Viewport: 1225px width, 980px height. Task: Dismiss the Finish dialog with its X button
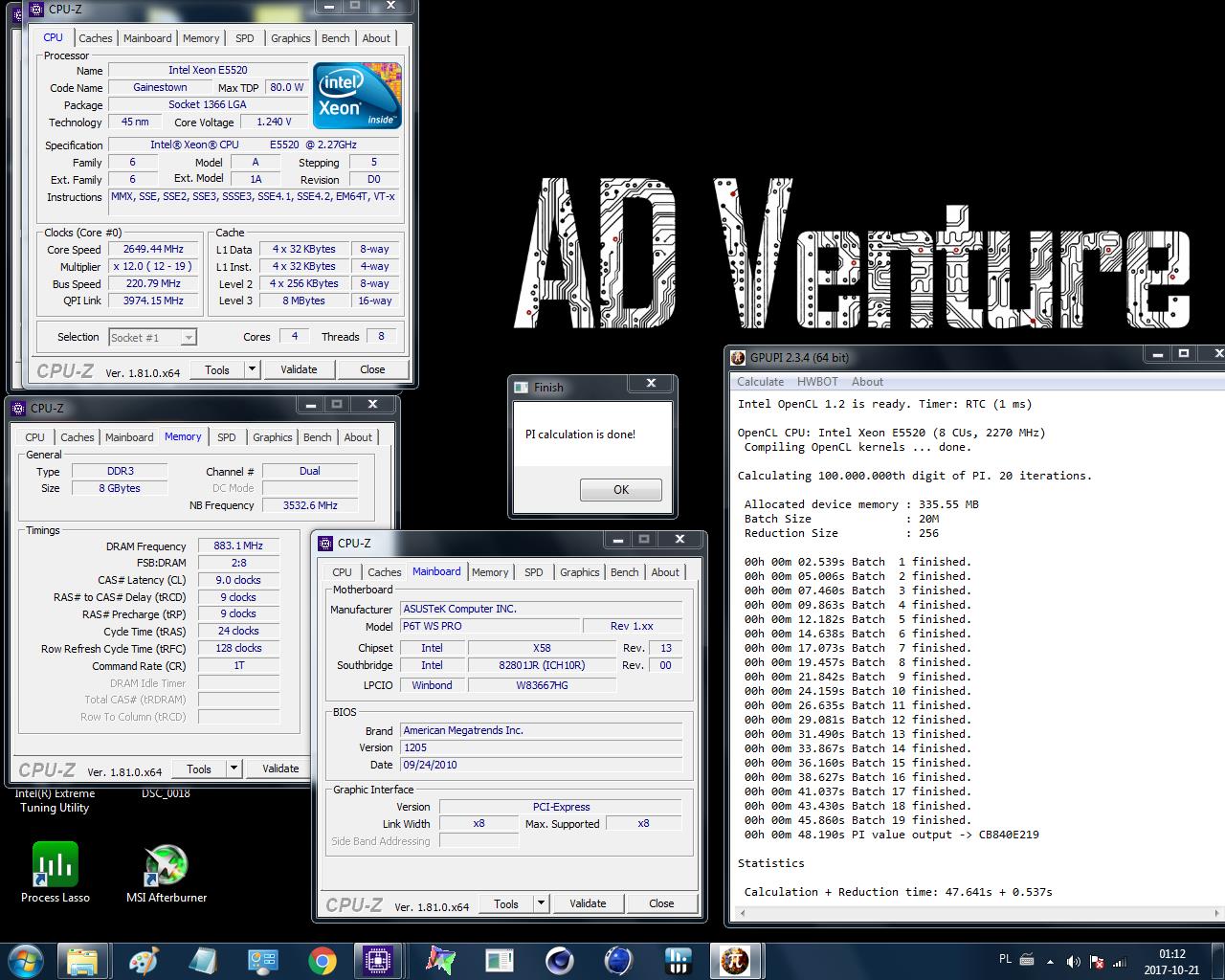click(651, 383)
